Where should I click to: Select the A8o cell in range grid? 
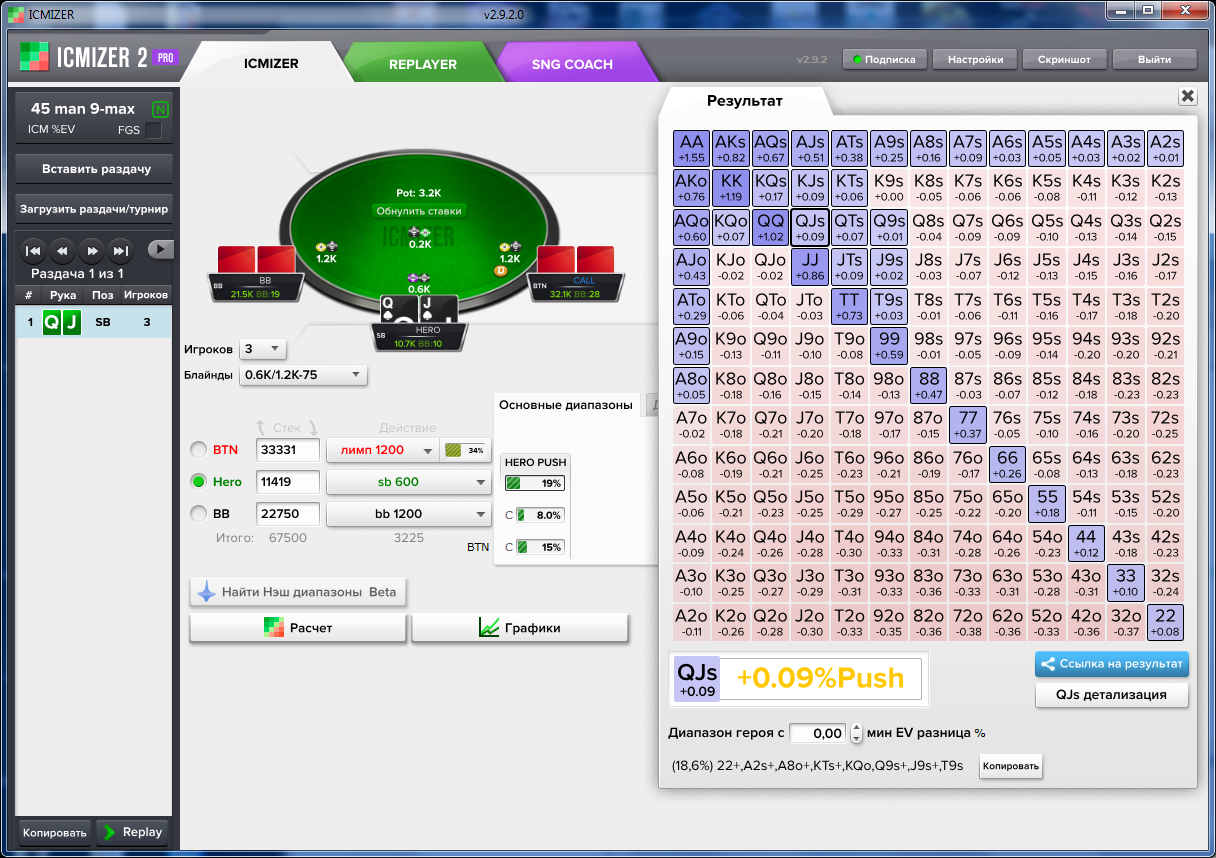(691, 385)
